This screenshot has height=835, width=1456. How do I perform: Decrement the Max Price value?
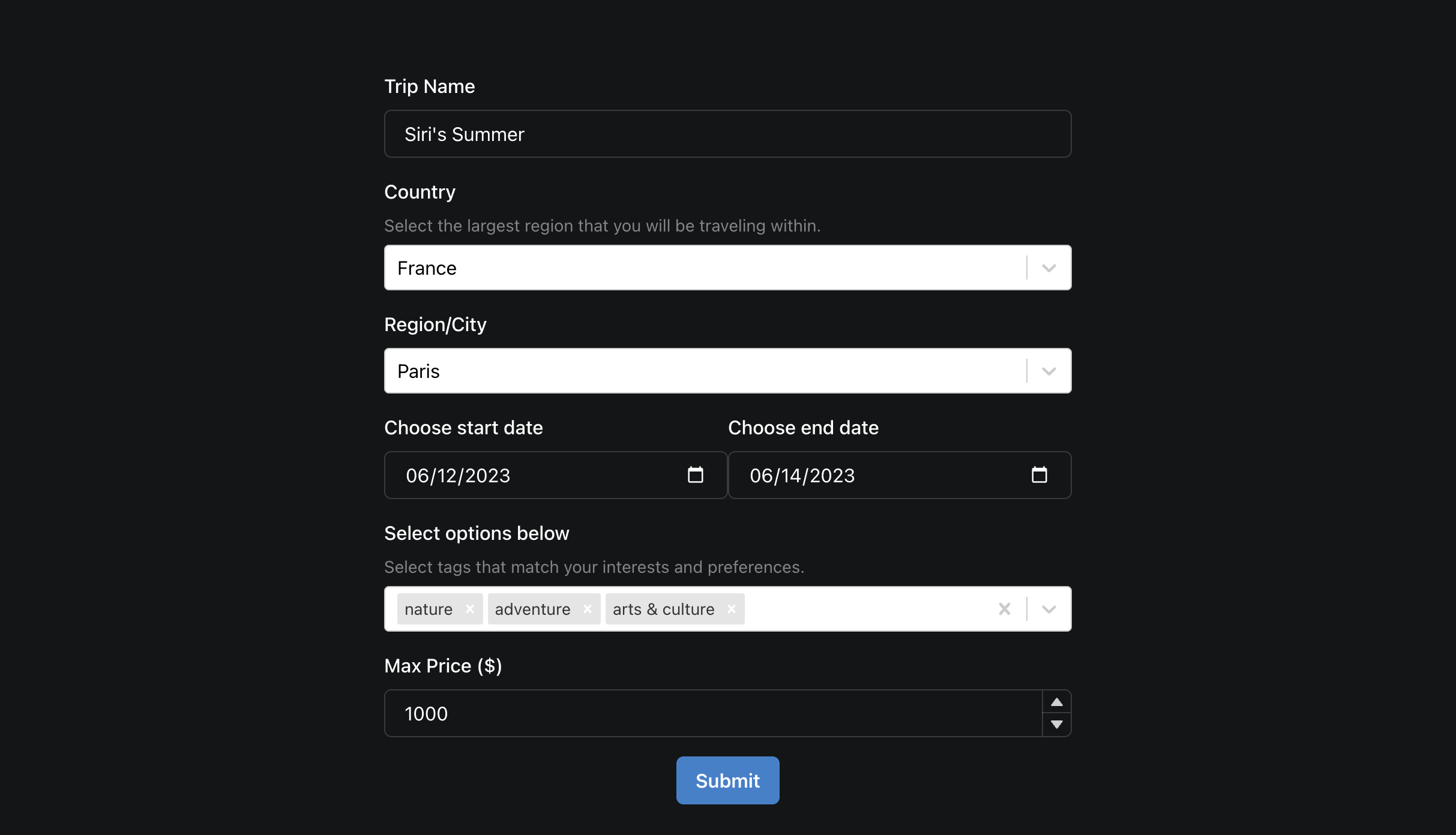1056,725
